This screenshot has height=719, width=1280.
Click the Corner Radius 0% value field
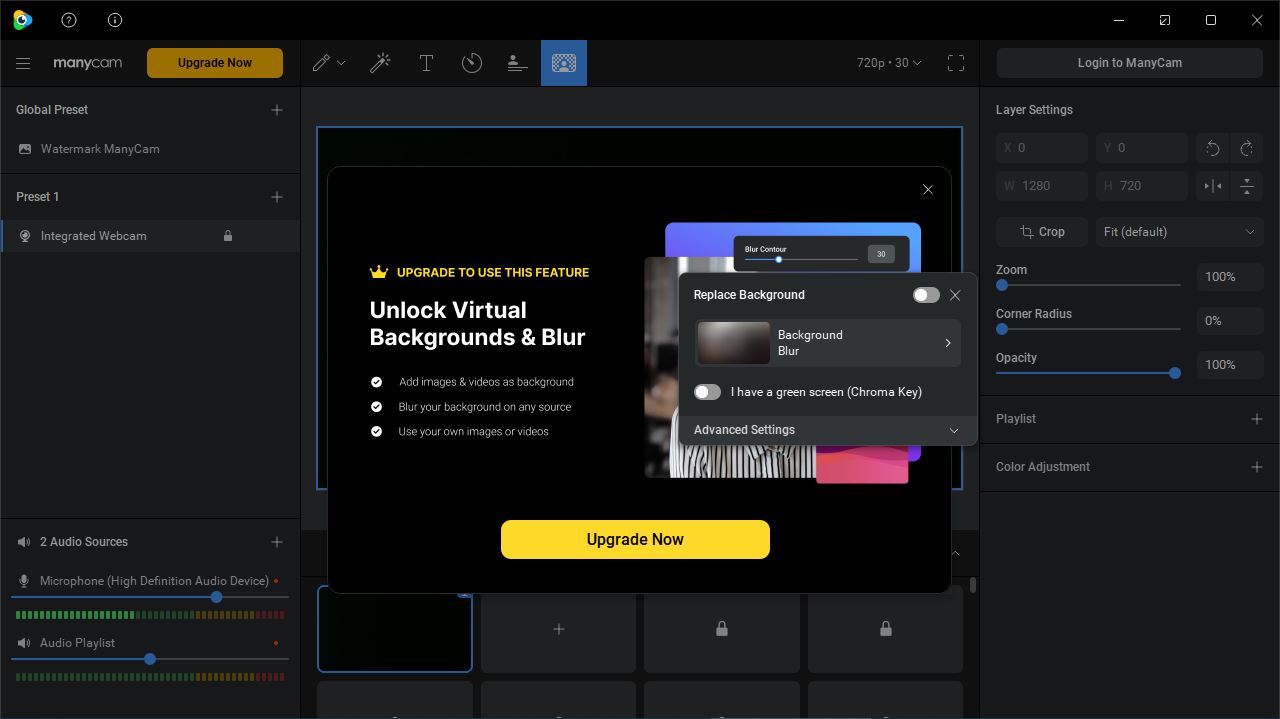coord(1230,321)
